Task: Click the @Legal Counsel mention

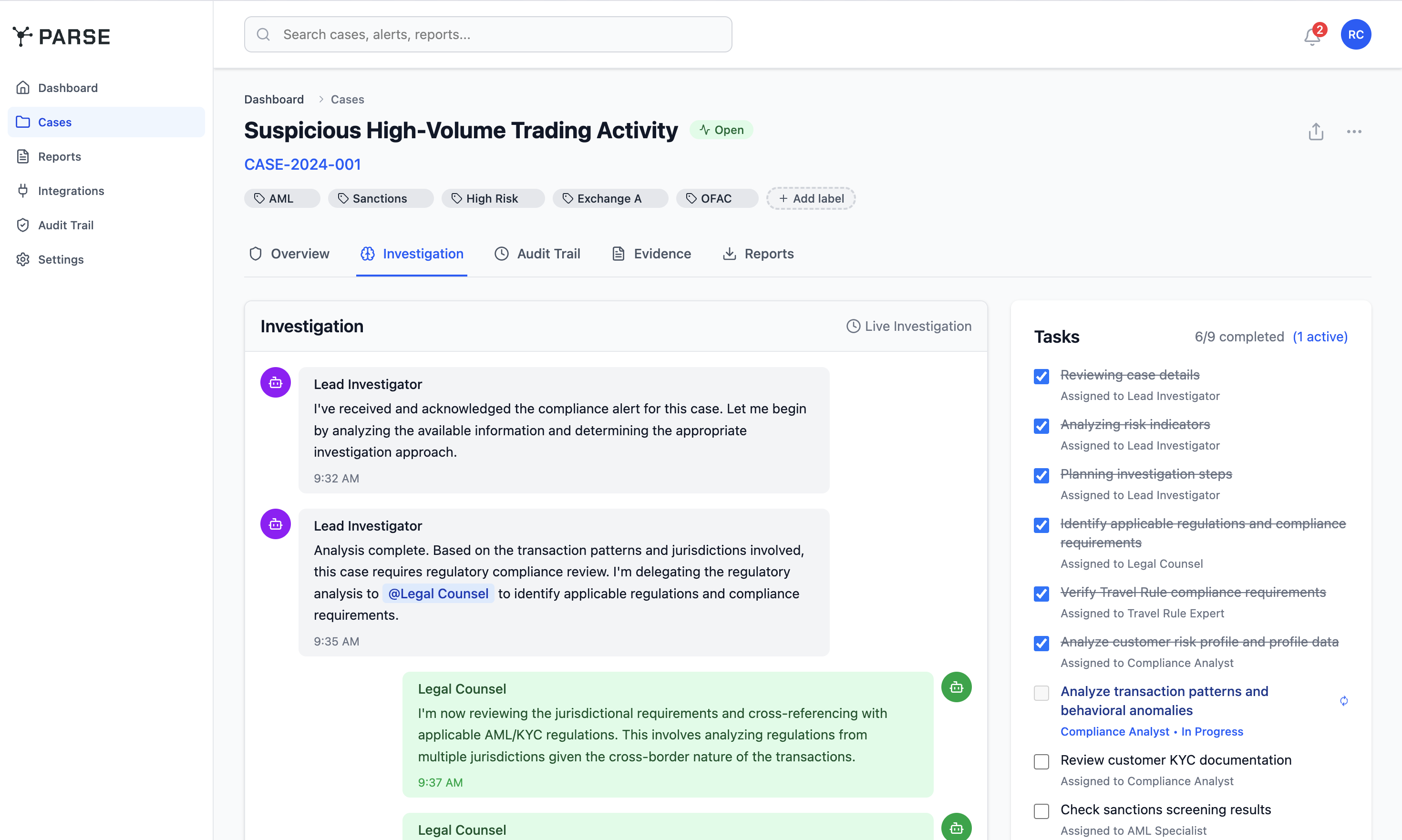Action: pyautogui.click(x=438, y=593)
